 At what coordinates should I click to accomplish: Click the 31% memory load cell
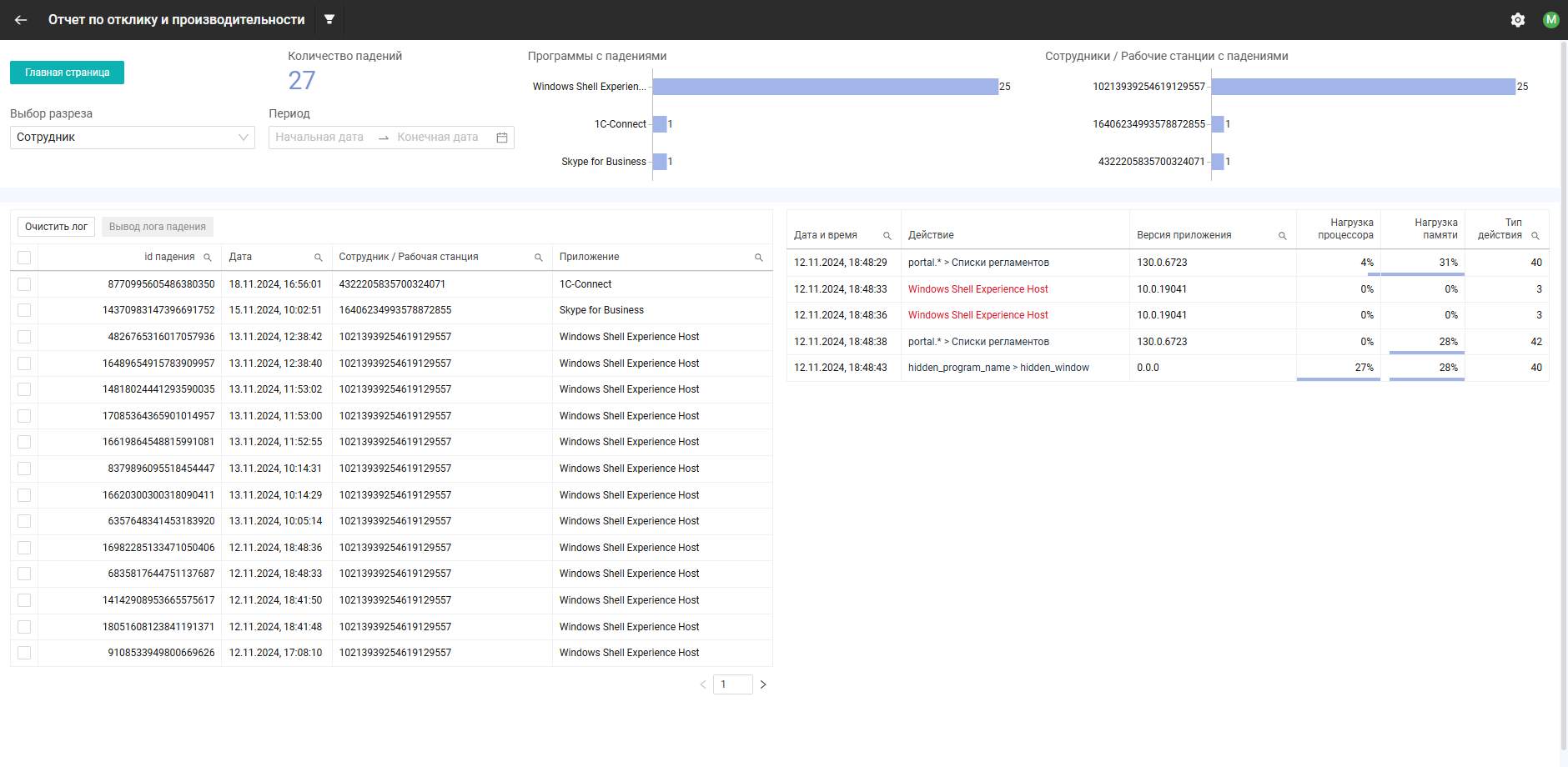[1424, 263]
